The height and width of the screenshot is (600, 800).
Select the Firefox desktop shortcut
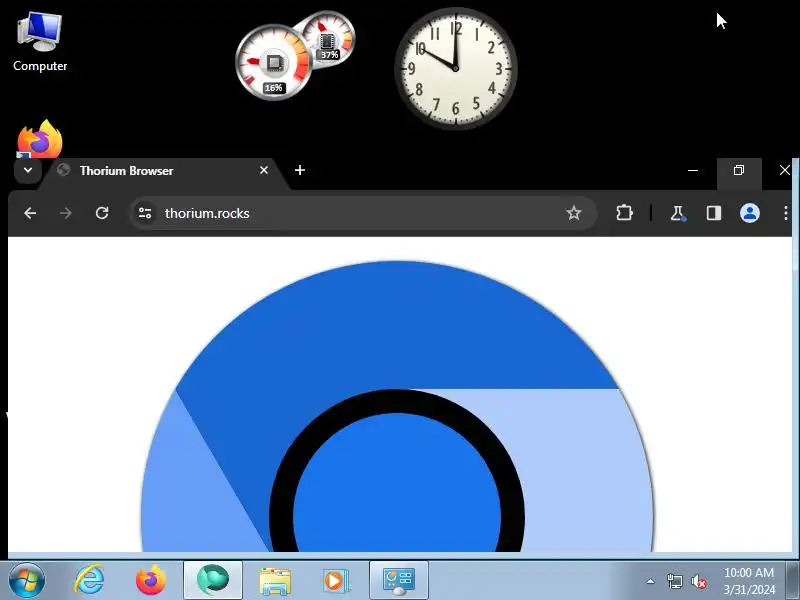tap(40, 139)
